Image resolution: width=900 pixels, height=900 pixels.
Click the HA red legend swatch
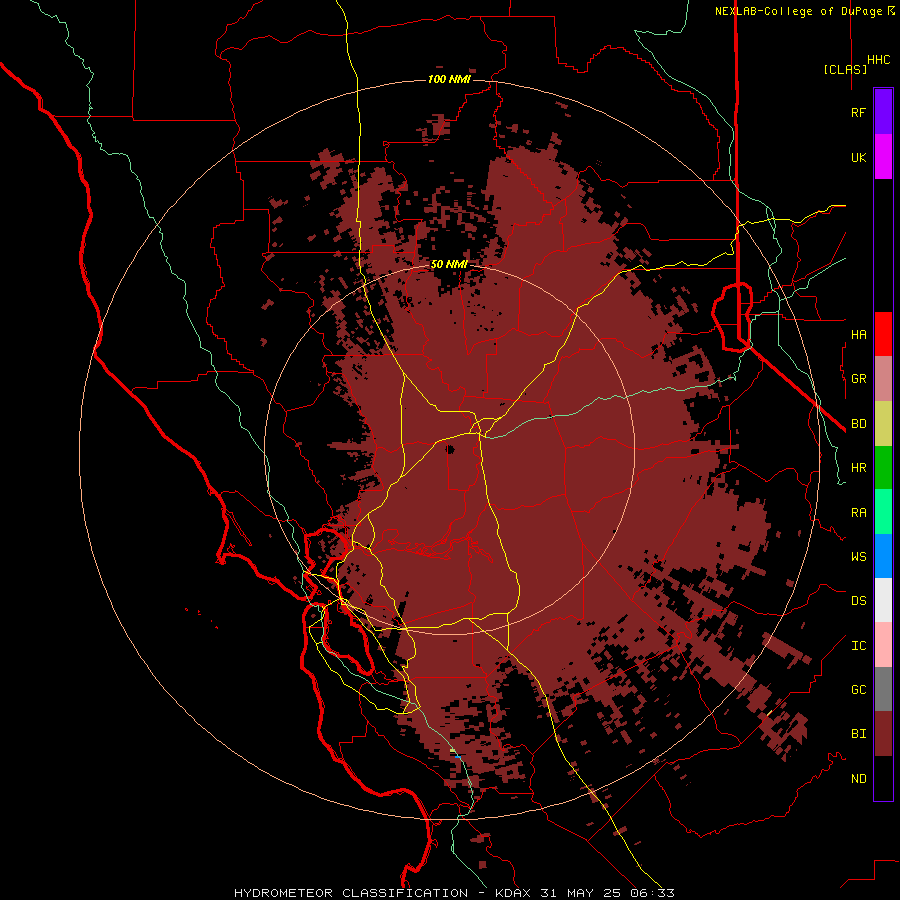tap(883, 334)
